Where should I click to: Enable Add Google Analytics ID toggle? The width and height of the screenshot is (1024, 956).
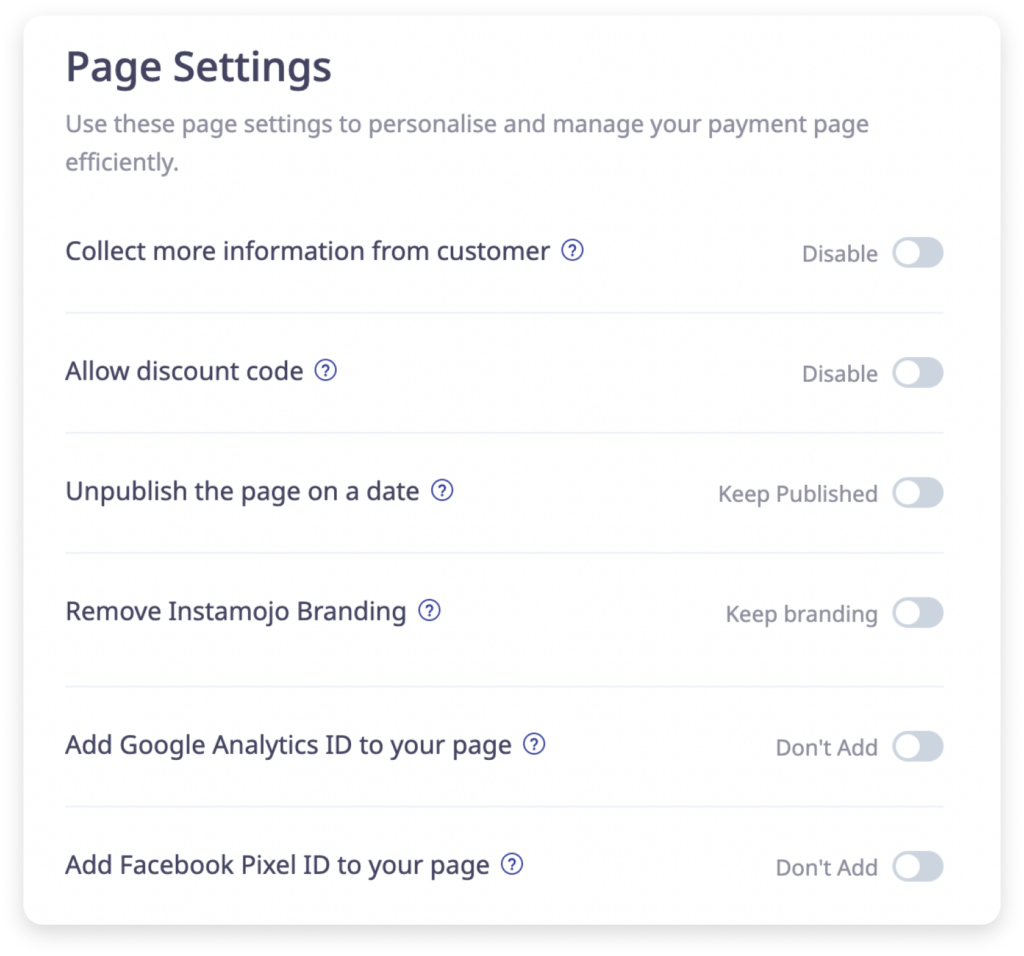click(917, 747)
